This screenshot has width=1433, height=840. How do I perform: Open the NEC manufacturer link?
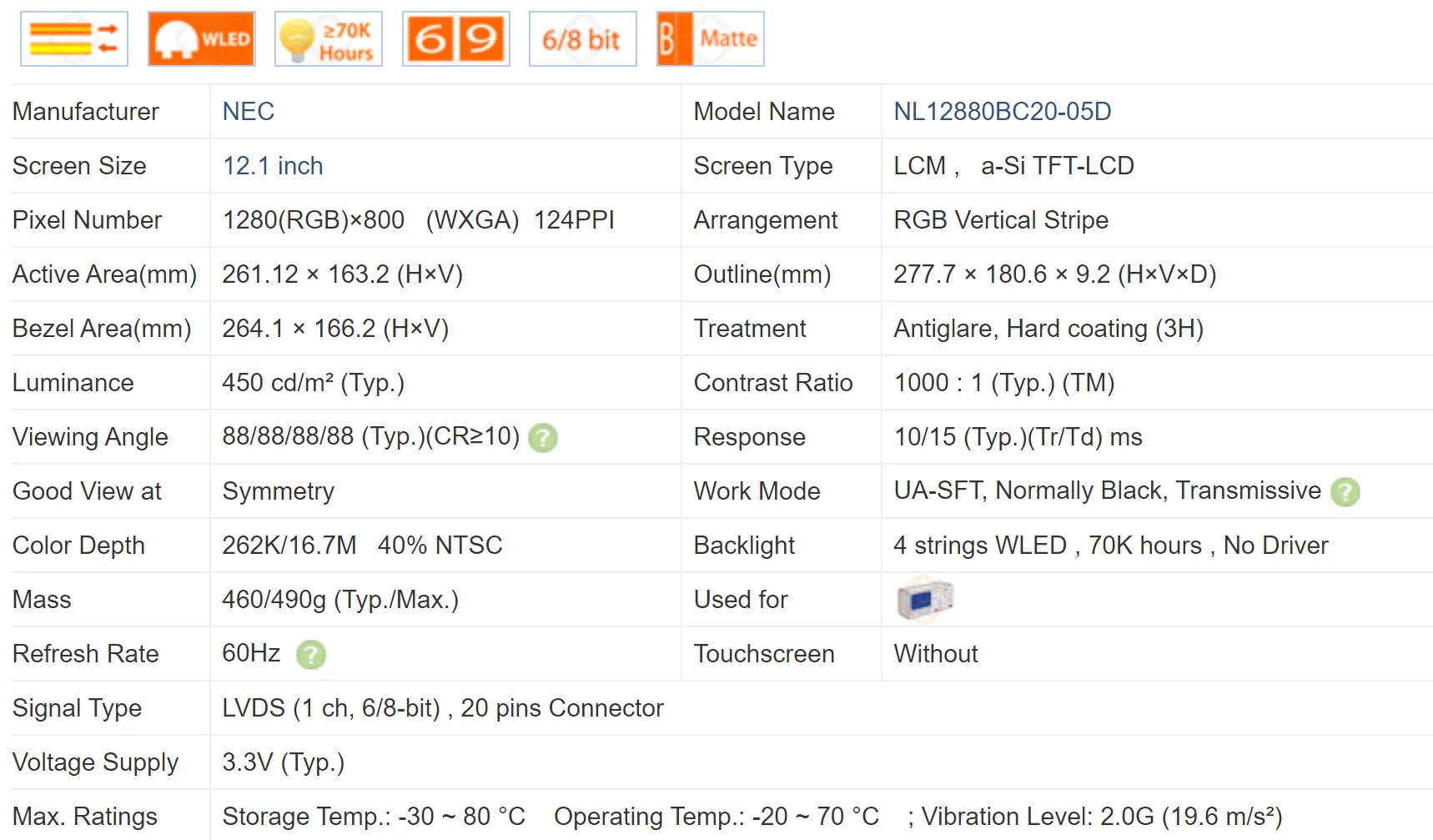(x=249, y=112)
